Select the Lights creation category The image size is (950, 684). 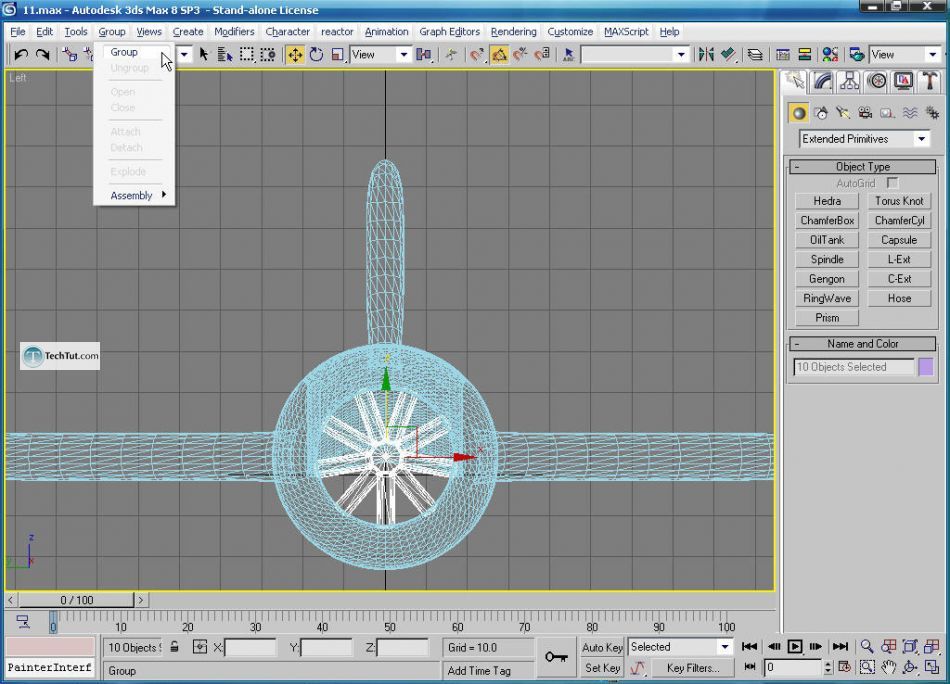[x=843, y=113]
